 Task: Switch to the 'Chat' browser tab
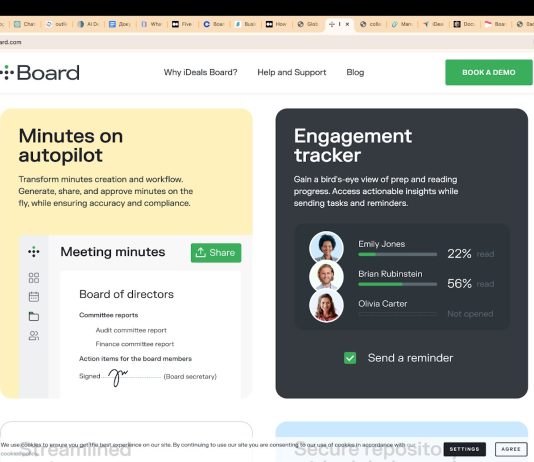tap(25, 24)
